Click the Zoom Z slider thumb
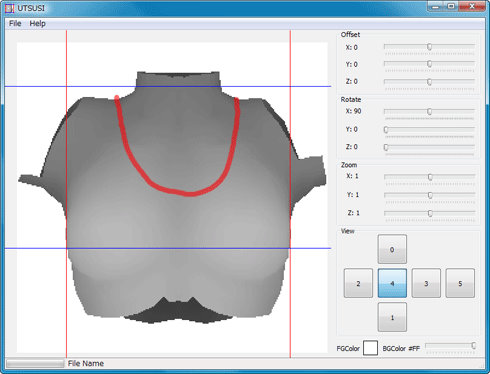 (x=430, y=213)
